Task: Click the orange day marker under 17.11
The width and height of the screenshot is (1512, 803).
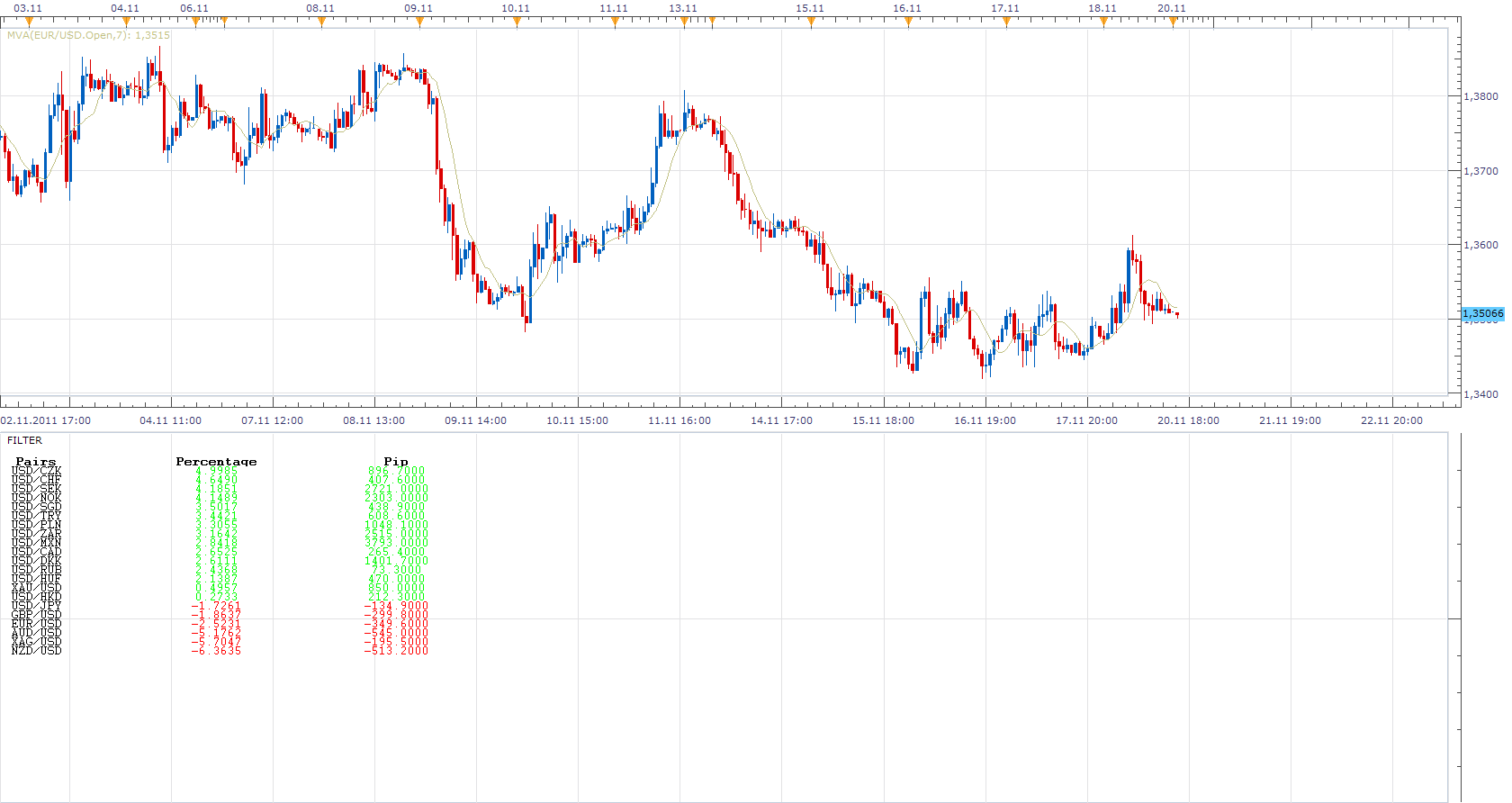Action: click(x=1006, y=22)
